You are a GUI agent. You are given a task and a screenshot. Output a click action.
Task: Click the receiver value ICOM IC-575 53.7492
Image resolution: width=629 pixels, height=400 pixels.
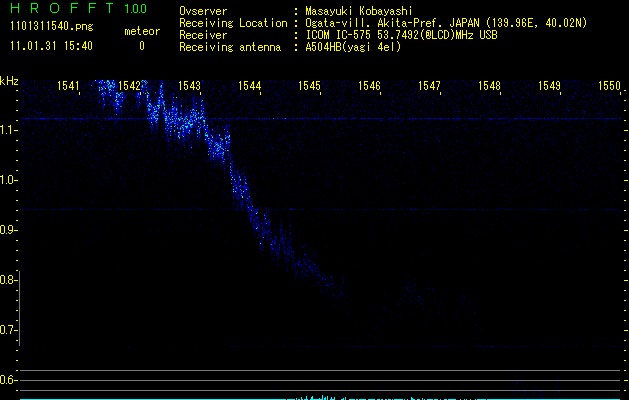pos(401,35)
